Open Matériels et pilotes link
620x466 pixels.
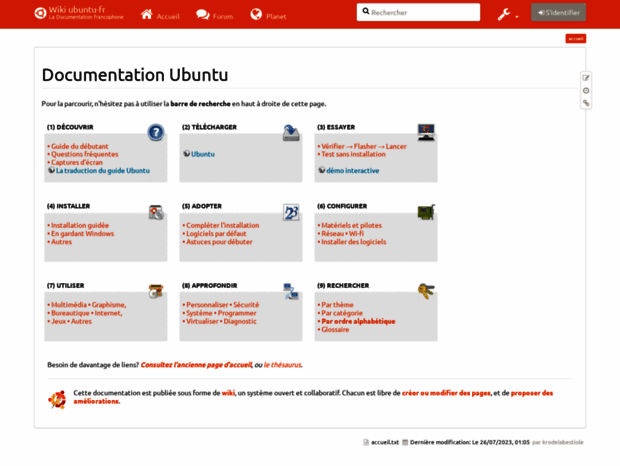point(352,225)
